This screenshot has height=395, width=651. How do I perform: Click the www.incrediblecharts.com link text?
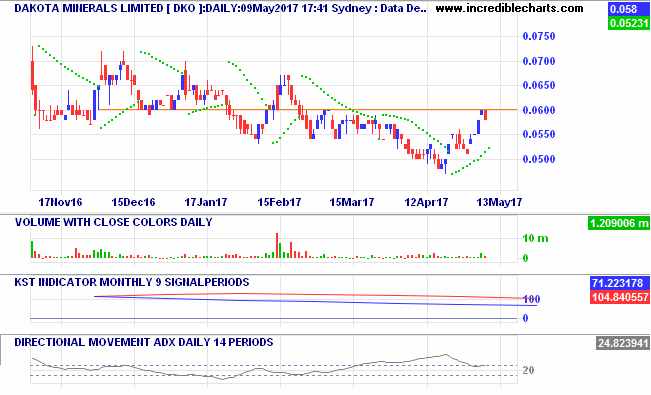pyautogui.click(x=509, y=8)
